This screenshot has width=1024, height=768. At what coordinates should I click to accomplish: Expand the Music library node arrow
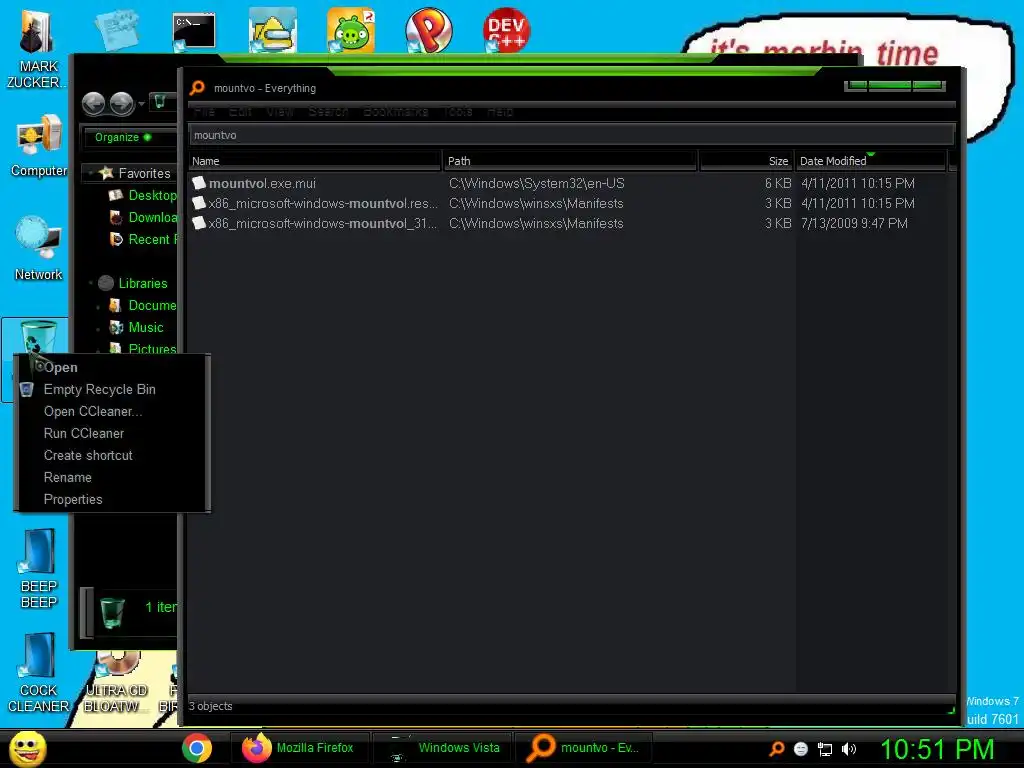[98, 327]
